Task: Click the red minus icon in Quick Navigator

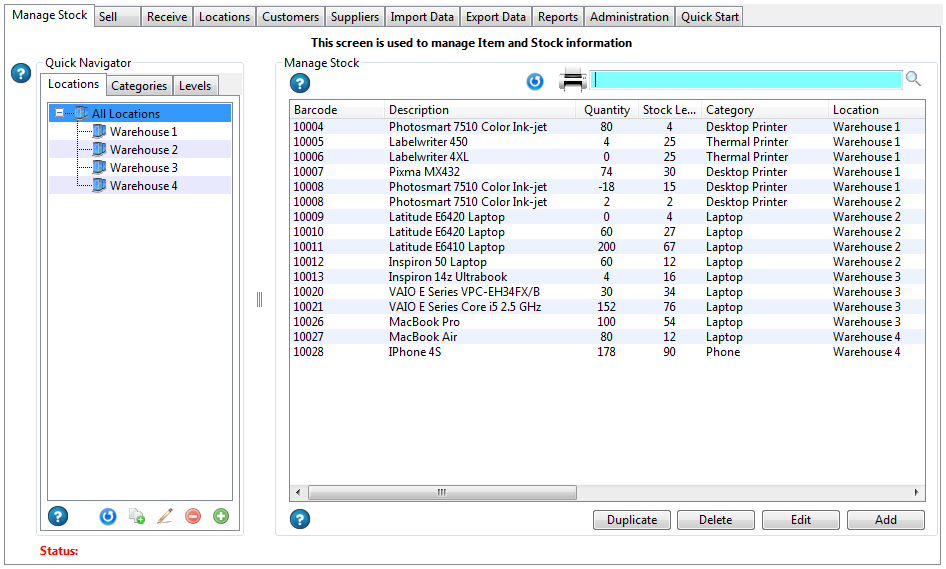Action: tap(193, 516)
